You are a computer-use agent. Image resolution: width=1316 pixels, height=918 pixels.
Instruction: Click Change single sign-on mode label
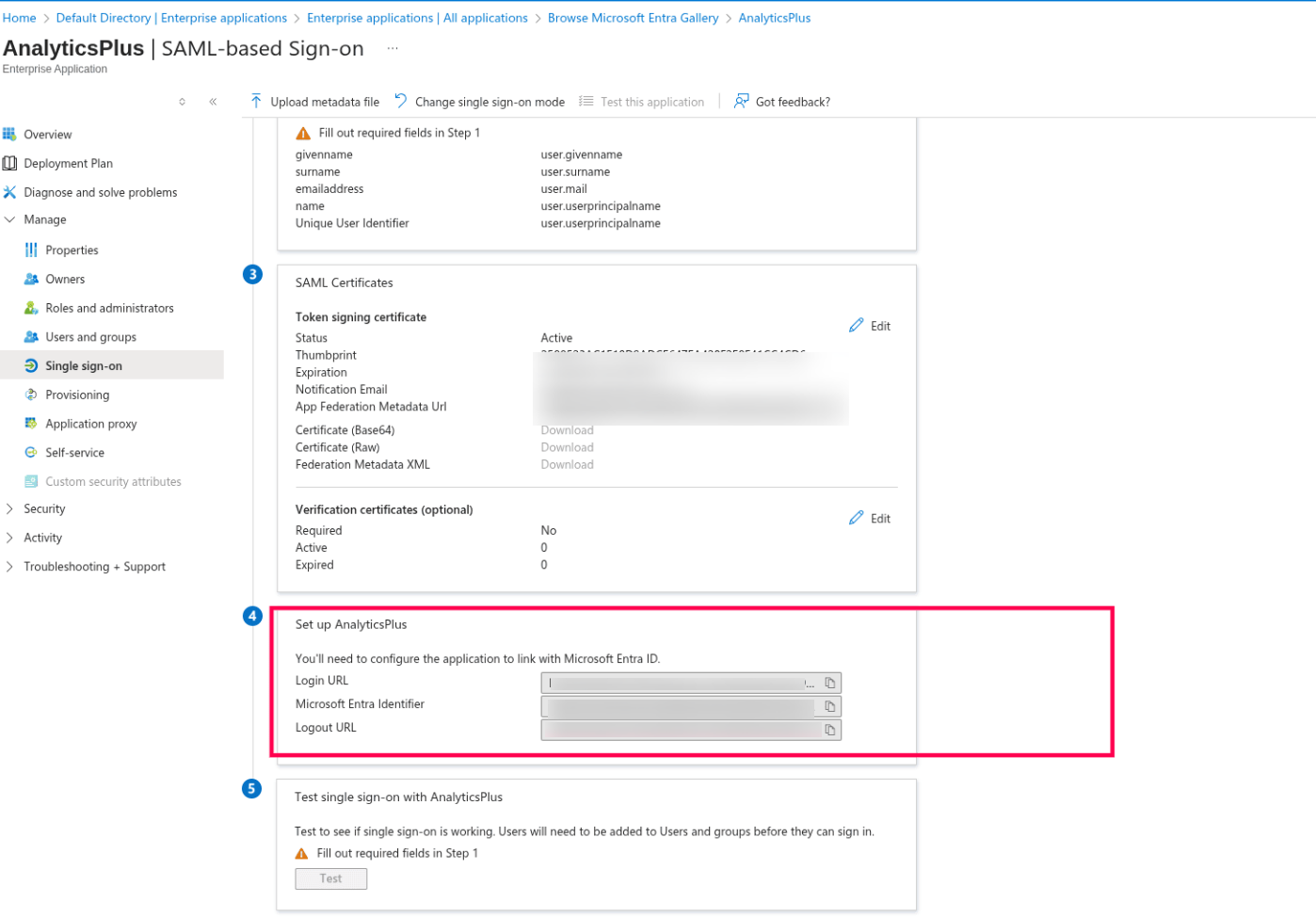[489, 102]
